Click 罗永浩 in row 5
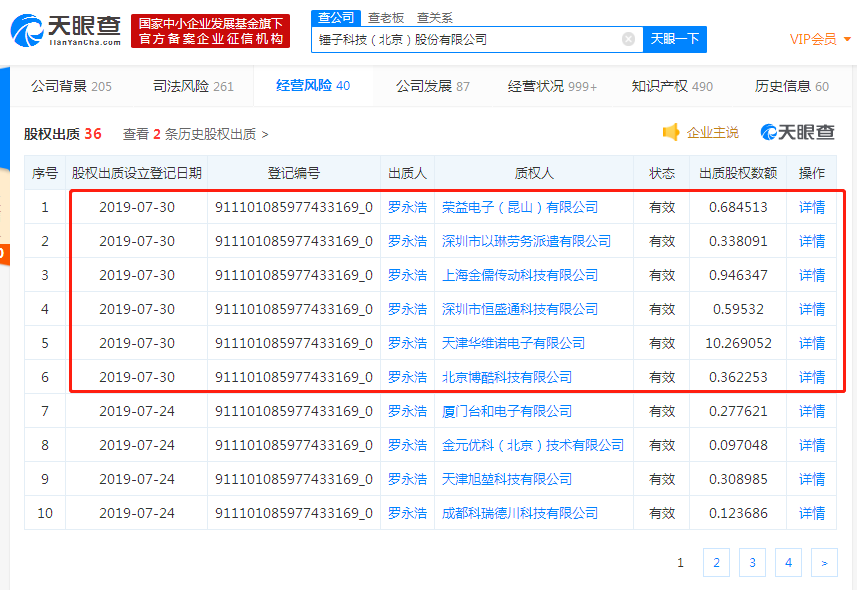857x590 pixels. point(407,343)
